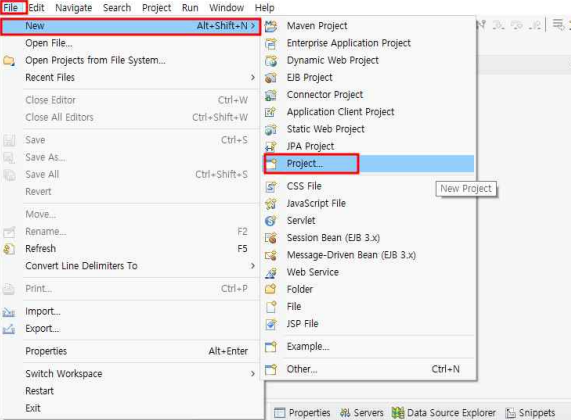Screen dimensions: 571x420
Task: Open the File menu
Action: (x=11, y=7)
